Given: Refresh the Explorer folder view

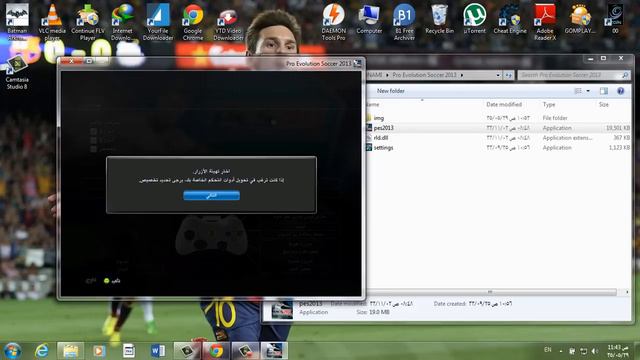Looking at the screenshot, I should coord(509,75).
